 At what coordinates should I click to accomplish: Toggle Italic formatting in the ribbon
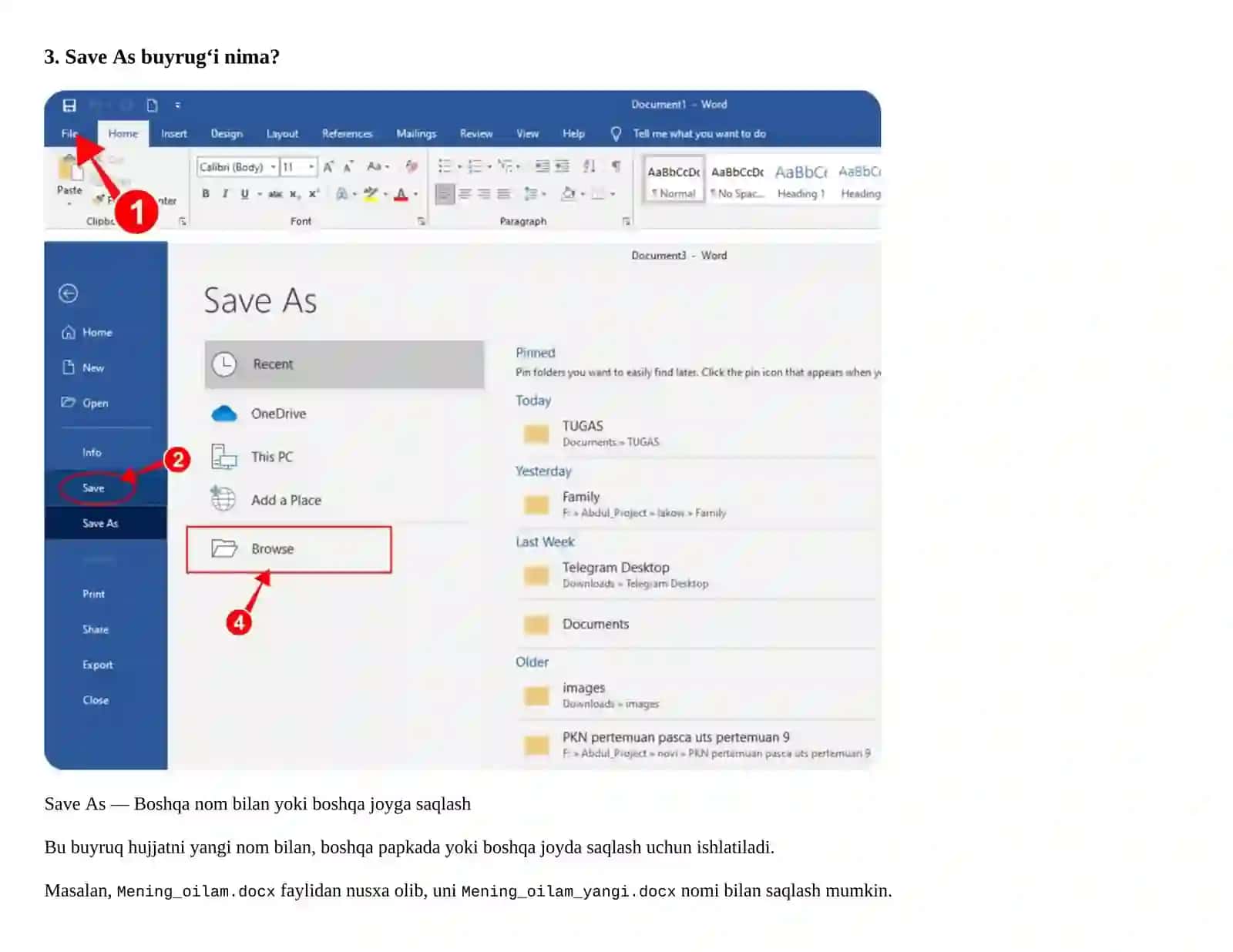225,193
